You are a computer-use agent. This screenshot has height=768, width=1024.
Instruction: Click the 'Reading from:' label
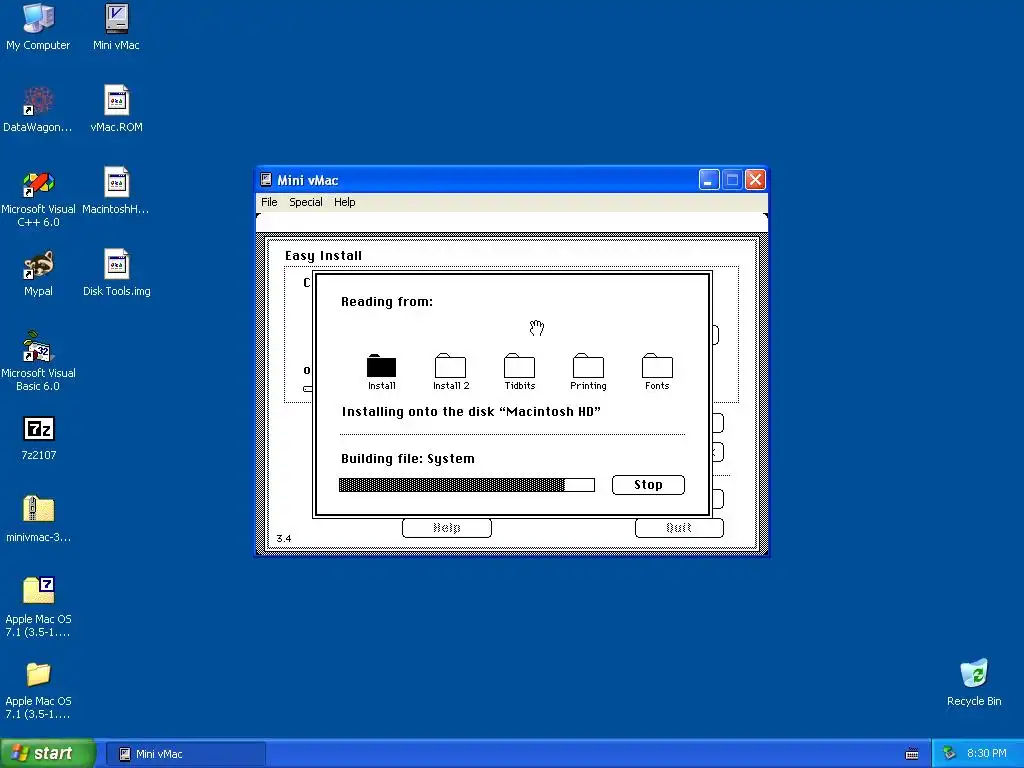click(x=387, y=302)
